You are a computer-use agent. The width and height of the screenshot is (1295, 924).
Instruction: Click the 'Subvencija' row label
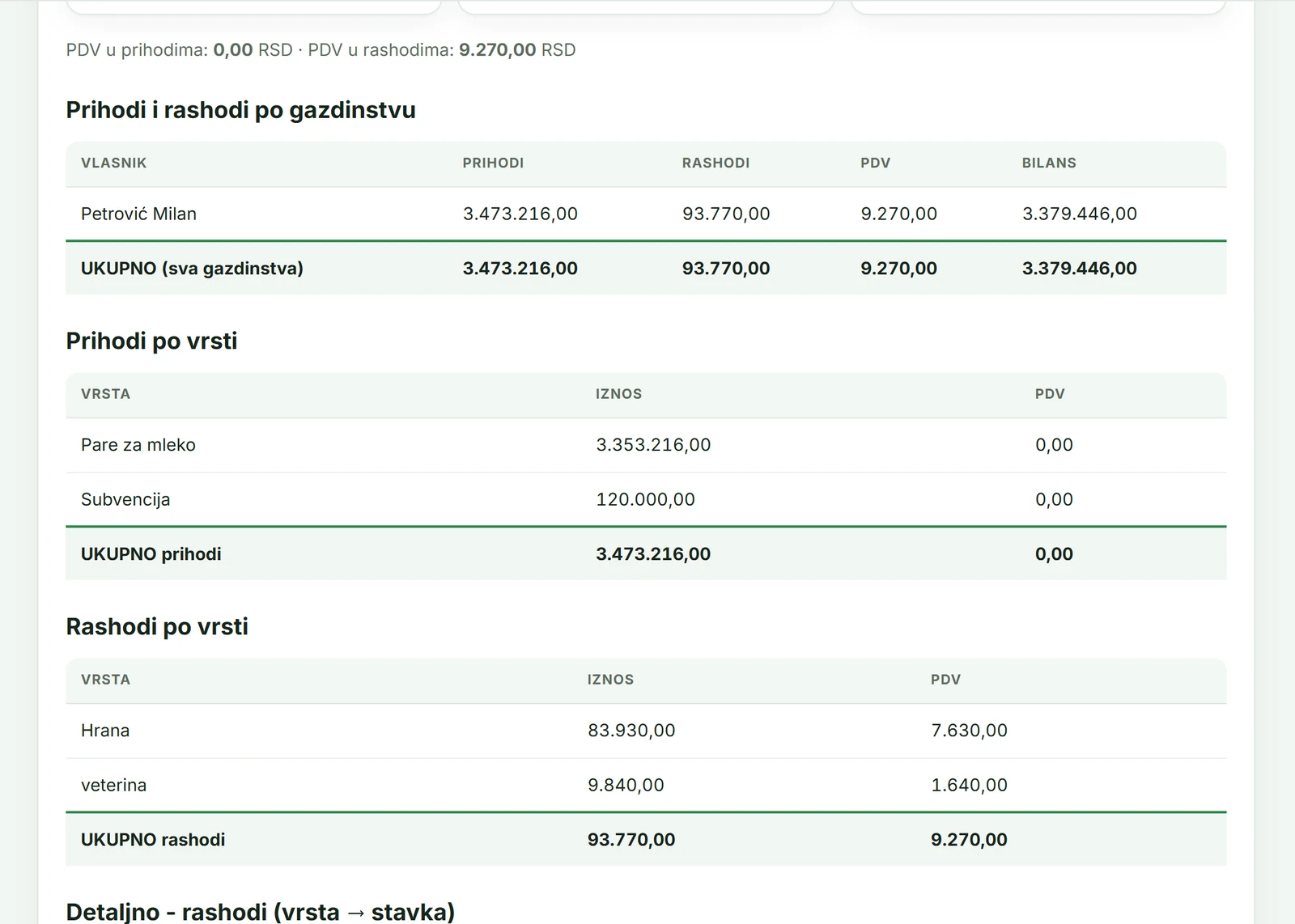pos(125,499)
